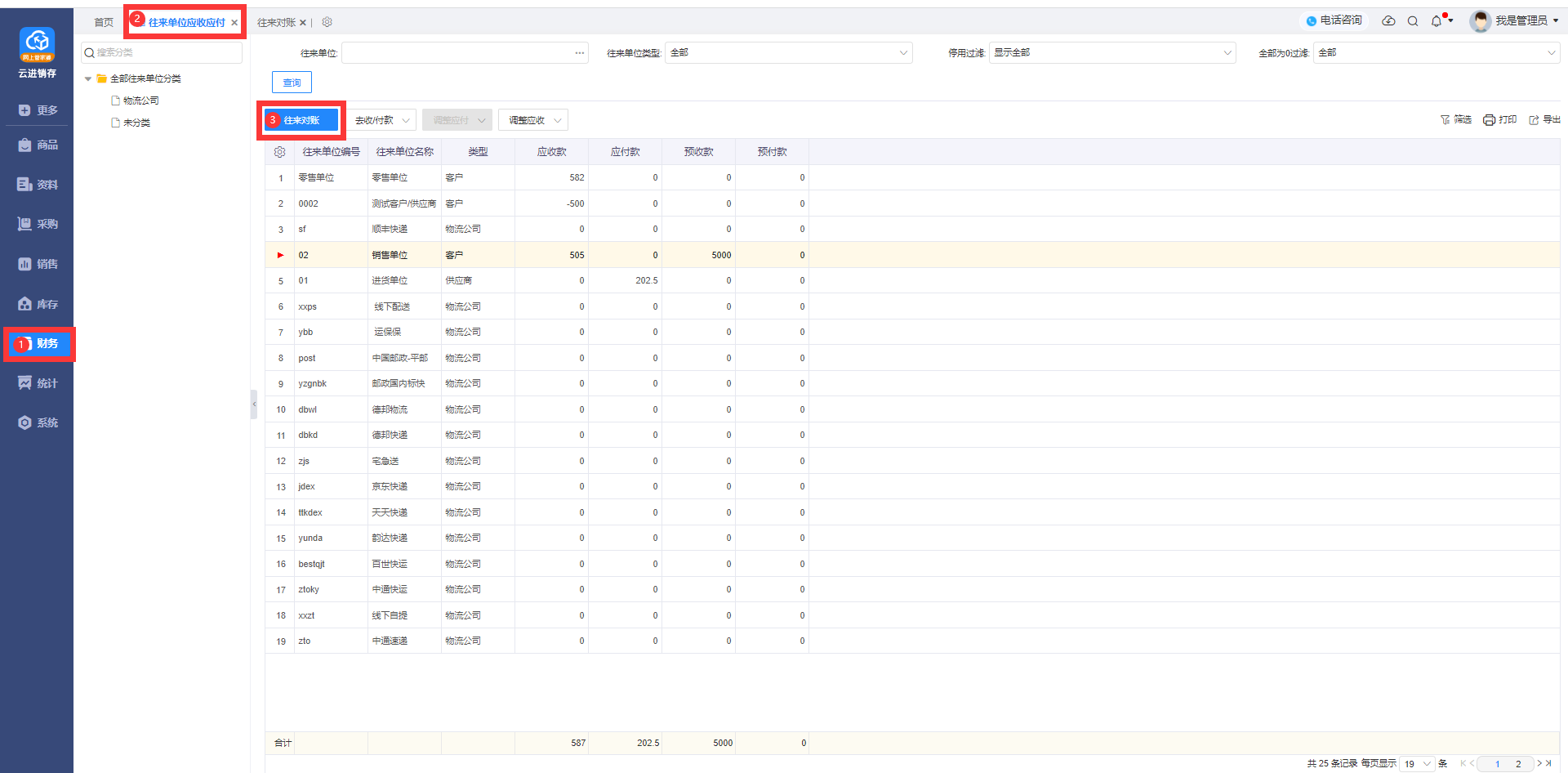The image size is (1568, 773).
Task: Click the table column settings gear
Action: coord(279,152)
